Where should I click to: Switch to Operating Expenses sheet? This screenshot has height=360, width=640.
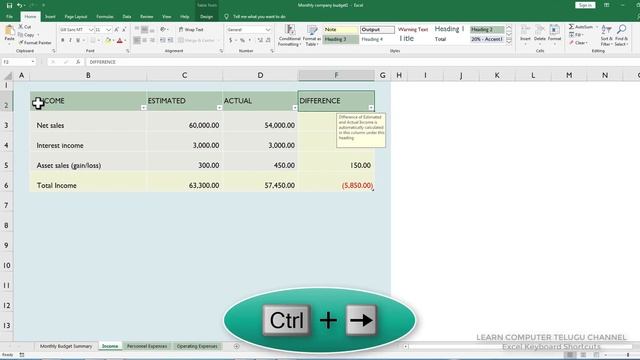click(197, 346)
